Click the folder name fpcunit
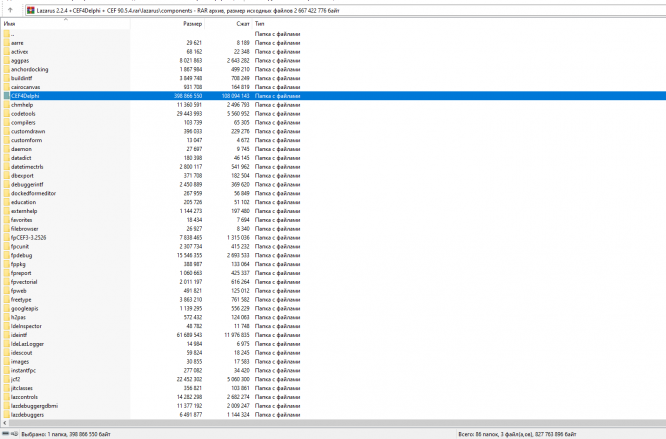Screen dimensions: 666x439 (x=20, y=247)
